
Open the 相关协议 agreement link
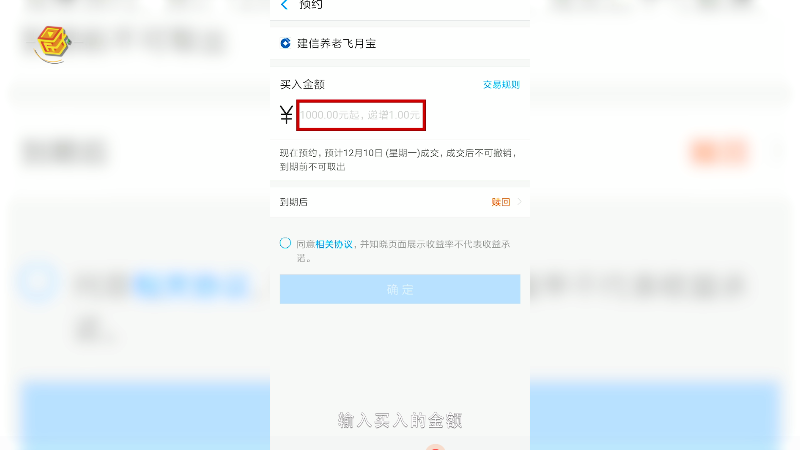tap(334, 244)
